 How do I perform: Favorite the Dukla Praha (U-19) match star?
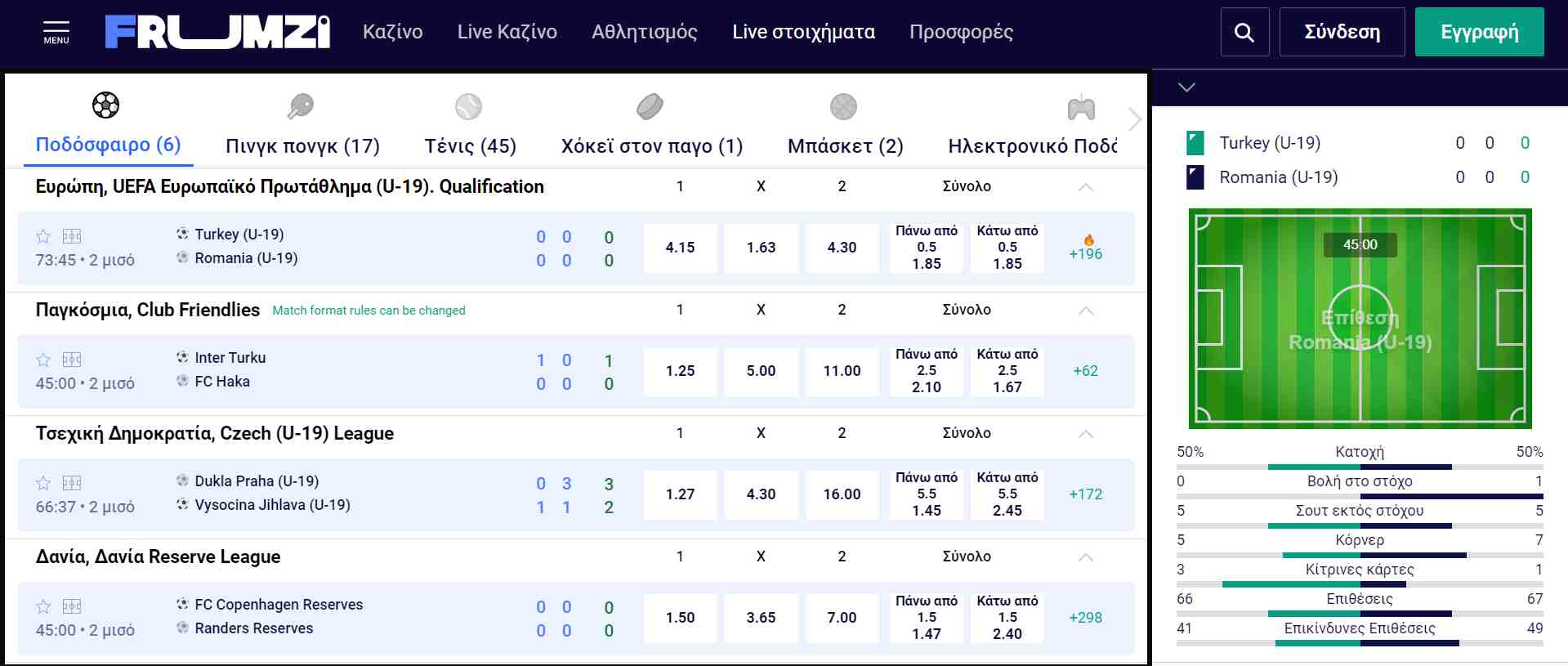[x=43, y=483]
